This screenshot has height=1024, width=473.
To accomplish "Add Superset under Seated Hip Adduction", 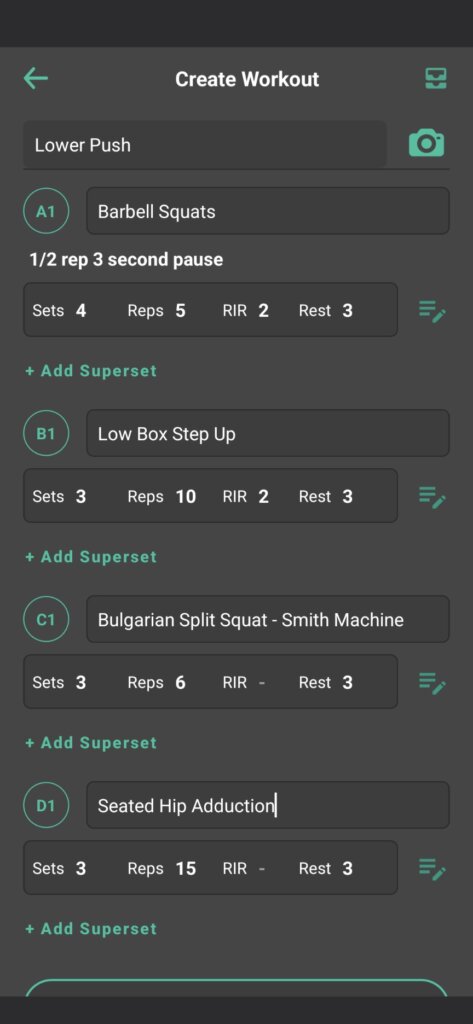I will [x=91, y=929].
